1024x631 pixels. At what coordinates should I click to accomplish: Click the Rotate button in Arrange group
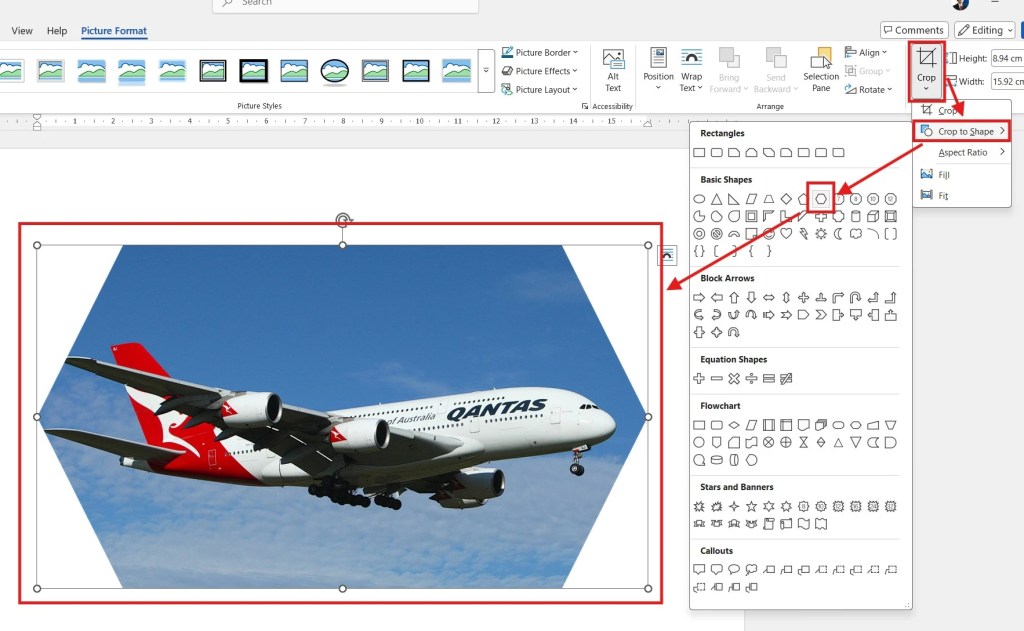(x=869, y=89)
